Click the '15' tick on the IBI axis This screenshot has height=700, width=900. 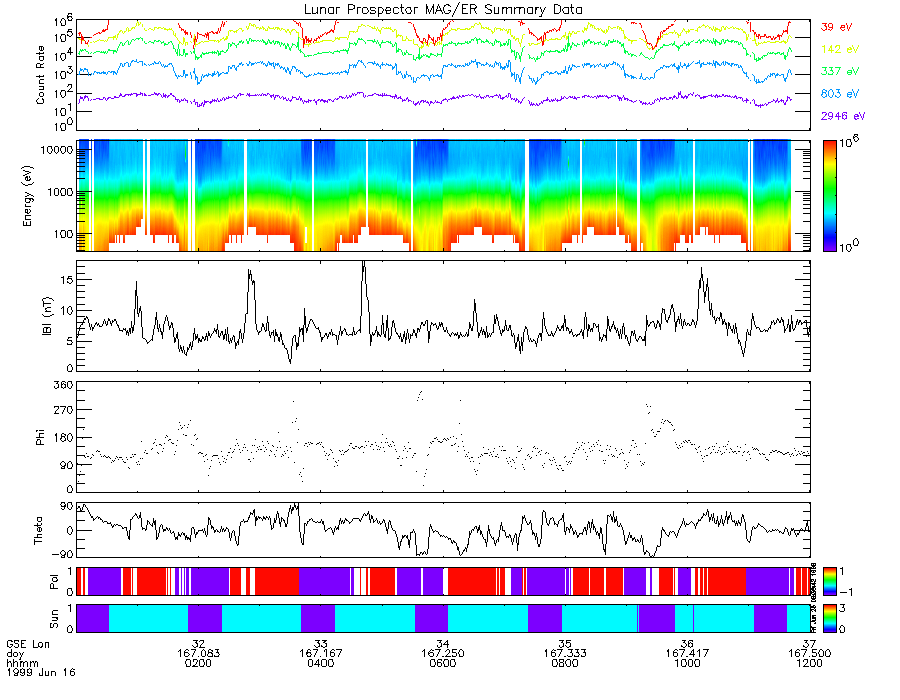67,279
